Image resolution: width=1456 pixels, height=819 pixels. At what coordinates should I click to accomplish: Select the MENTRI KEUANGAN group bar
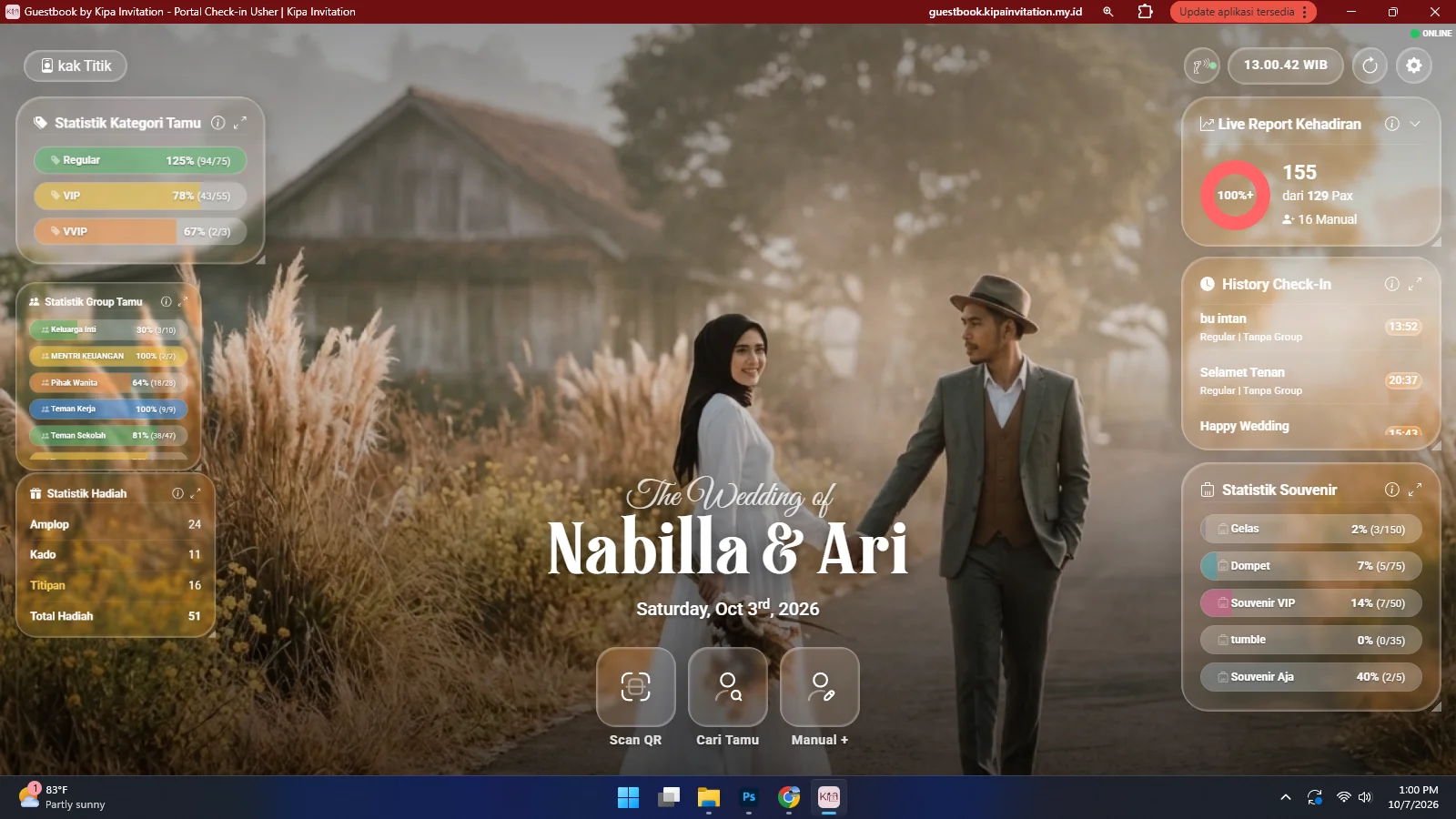[108, 356]
